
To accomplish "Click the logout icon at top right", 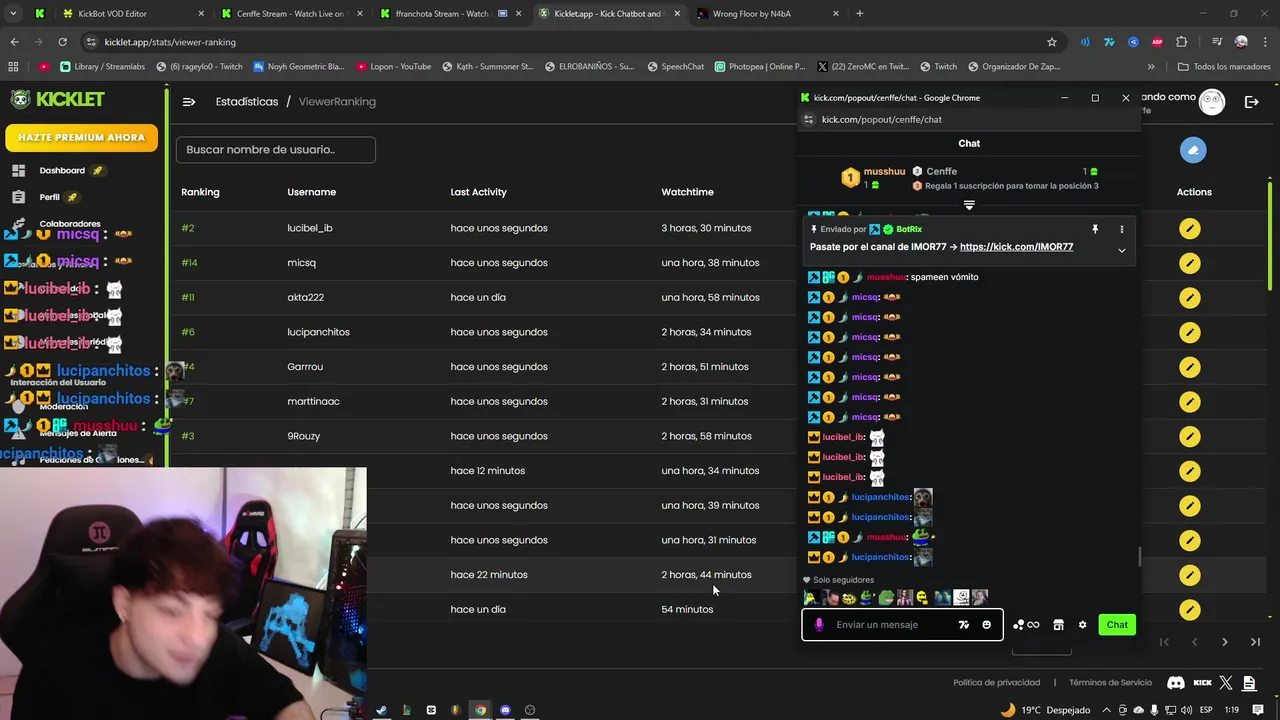I will [1251, 101].
